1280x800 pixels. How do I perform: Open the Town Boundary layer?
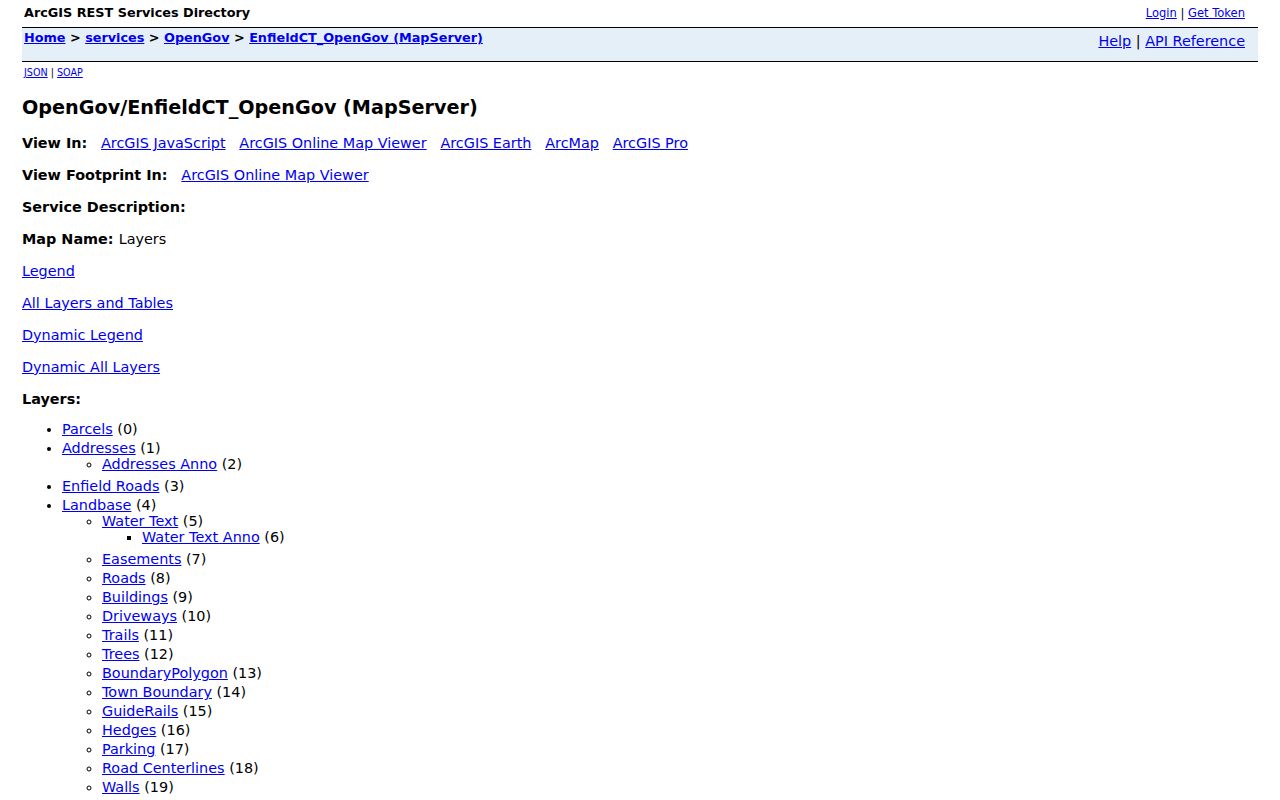coord(157,692)
